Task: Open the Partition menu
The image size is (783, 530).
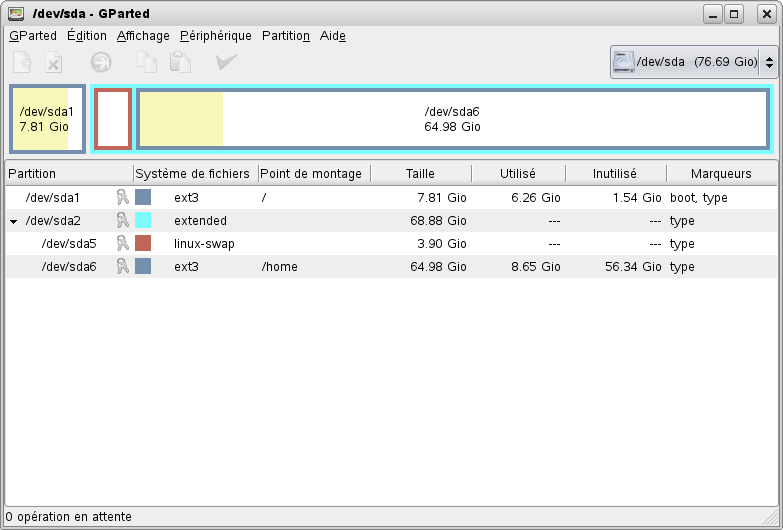Action: [x=286, y=36]
